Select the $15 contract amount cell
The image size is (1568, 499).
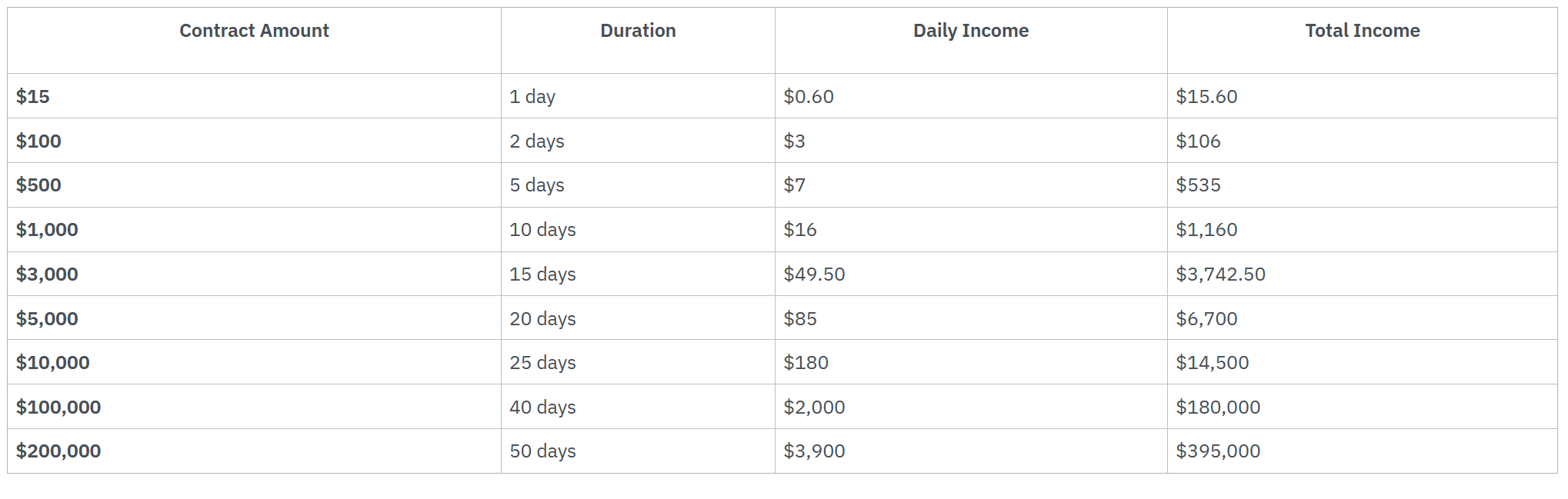pos(33,97)
